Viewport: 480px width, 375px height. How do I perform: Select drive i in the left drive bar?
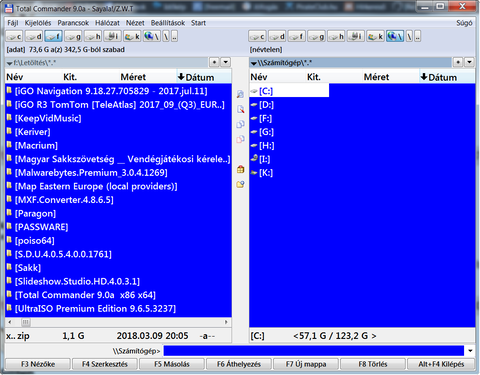(113, 36)
